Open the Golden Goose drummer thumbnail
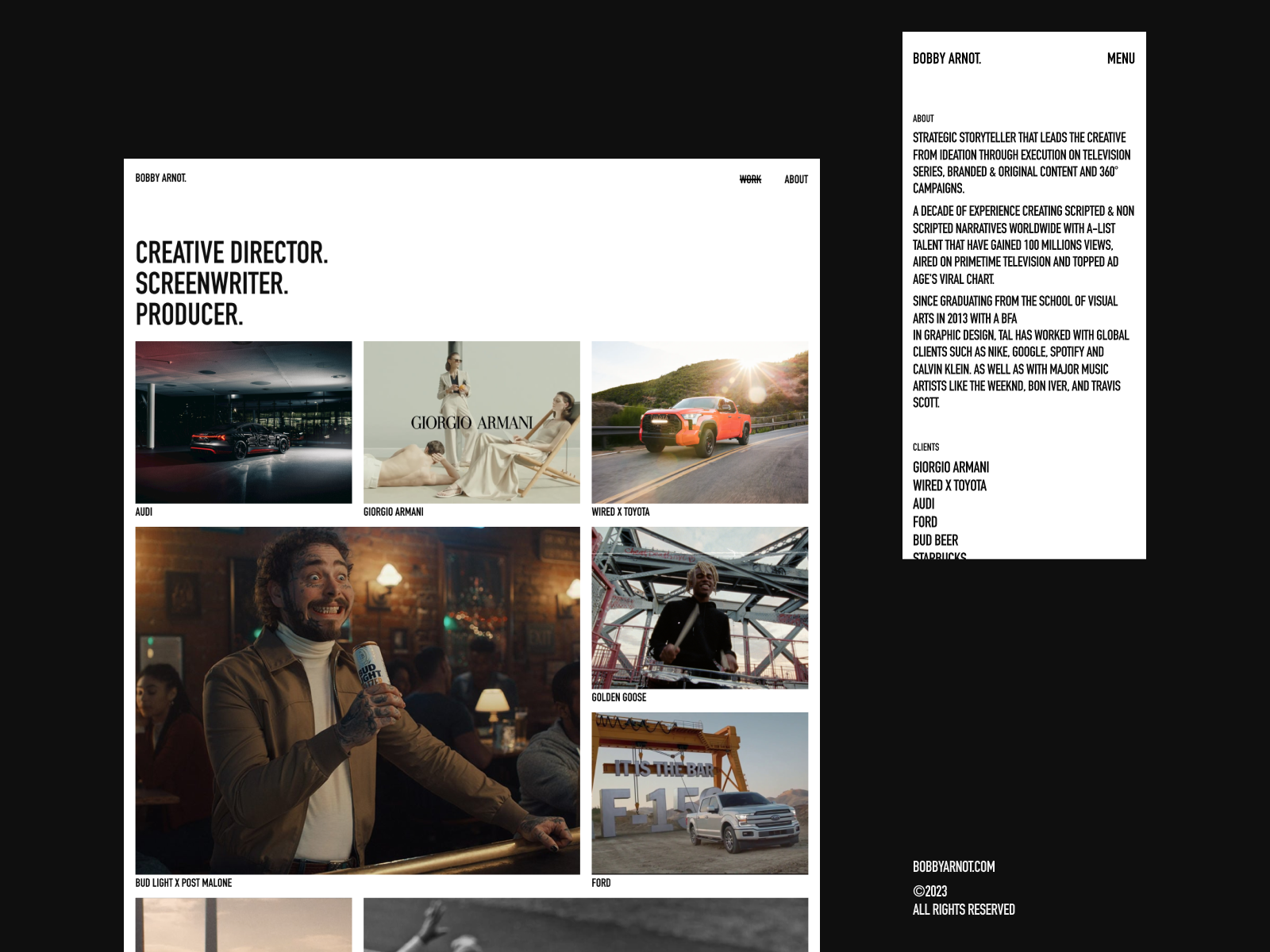 point(700,608)
